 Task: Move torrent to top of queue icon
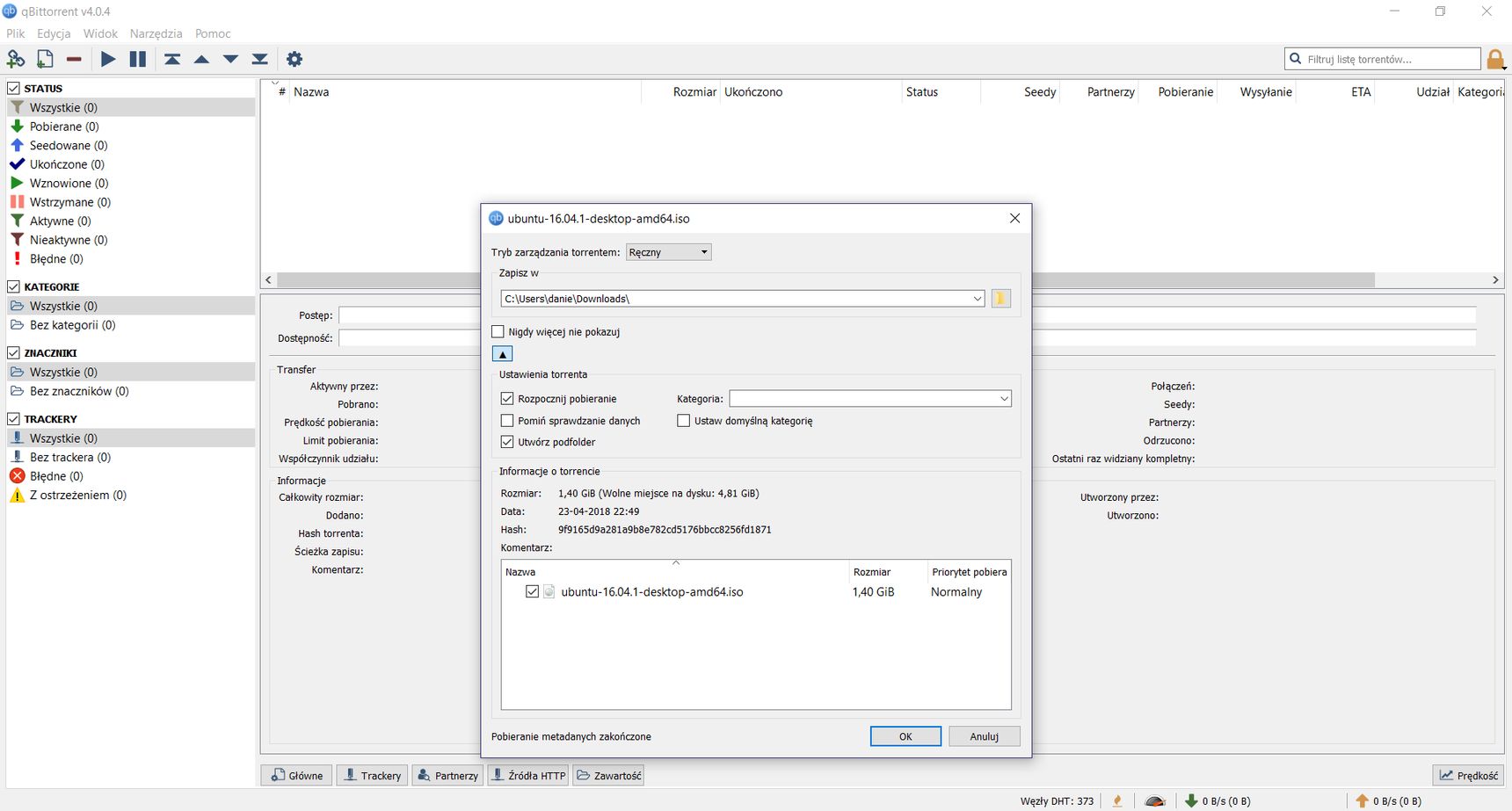[x=172, y=59]
